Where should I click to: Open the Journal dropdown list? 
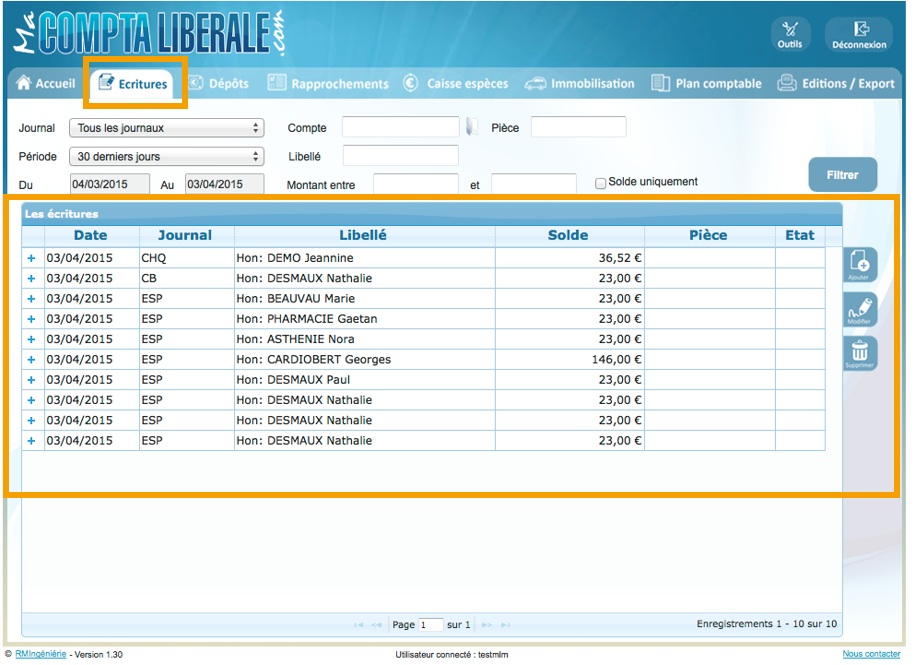tap(166, 128)
